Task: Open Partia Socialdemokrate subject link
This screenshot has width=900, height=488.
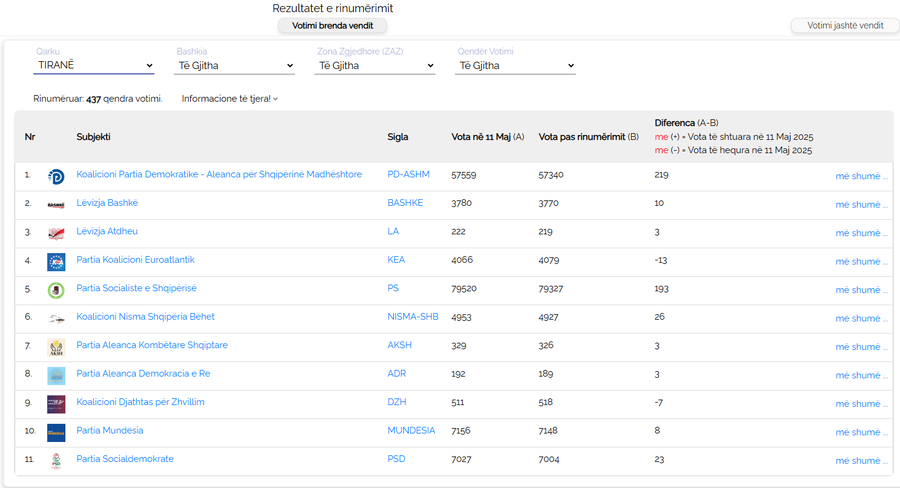Action: [125, 459]
